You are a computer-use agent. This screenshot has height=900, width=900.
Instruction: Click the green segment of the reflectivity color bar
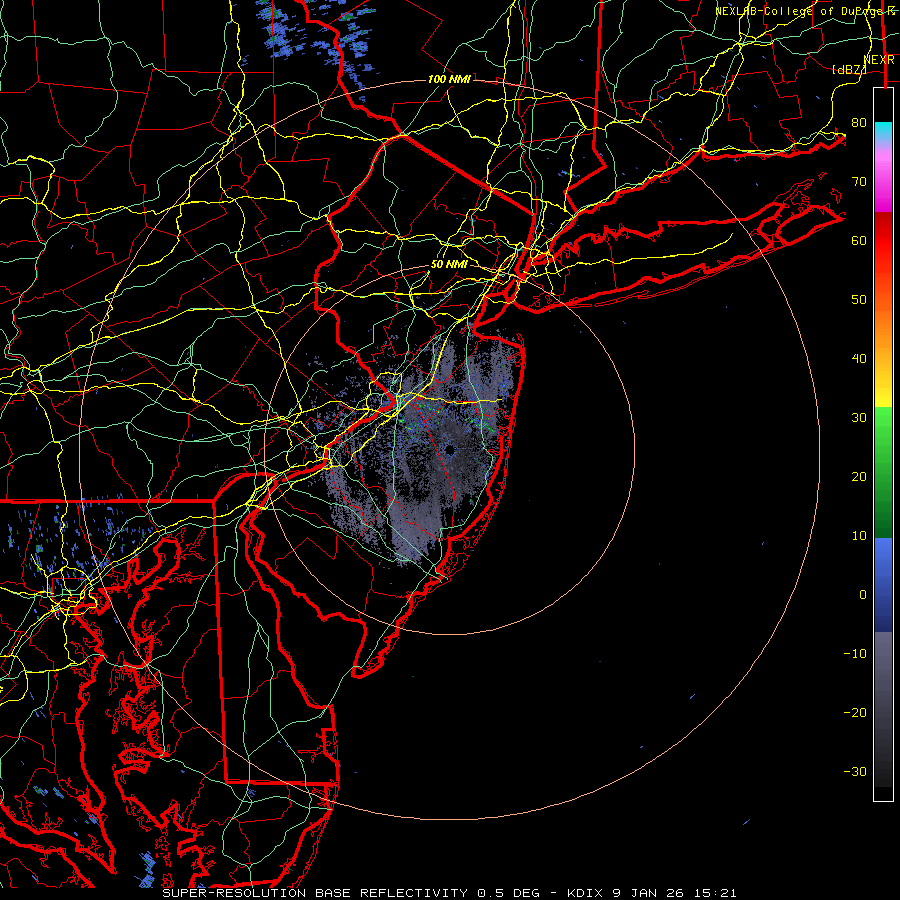[x=883, y=472]
